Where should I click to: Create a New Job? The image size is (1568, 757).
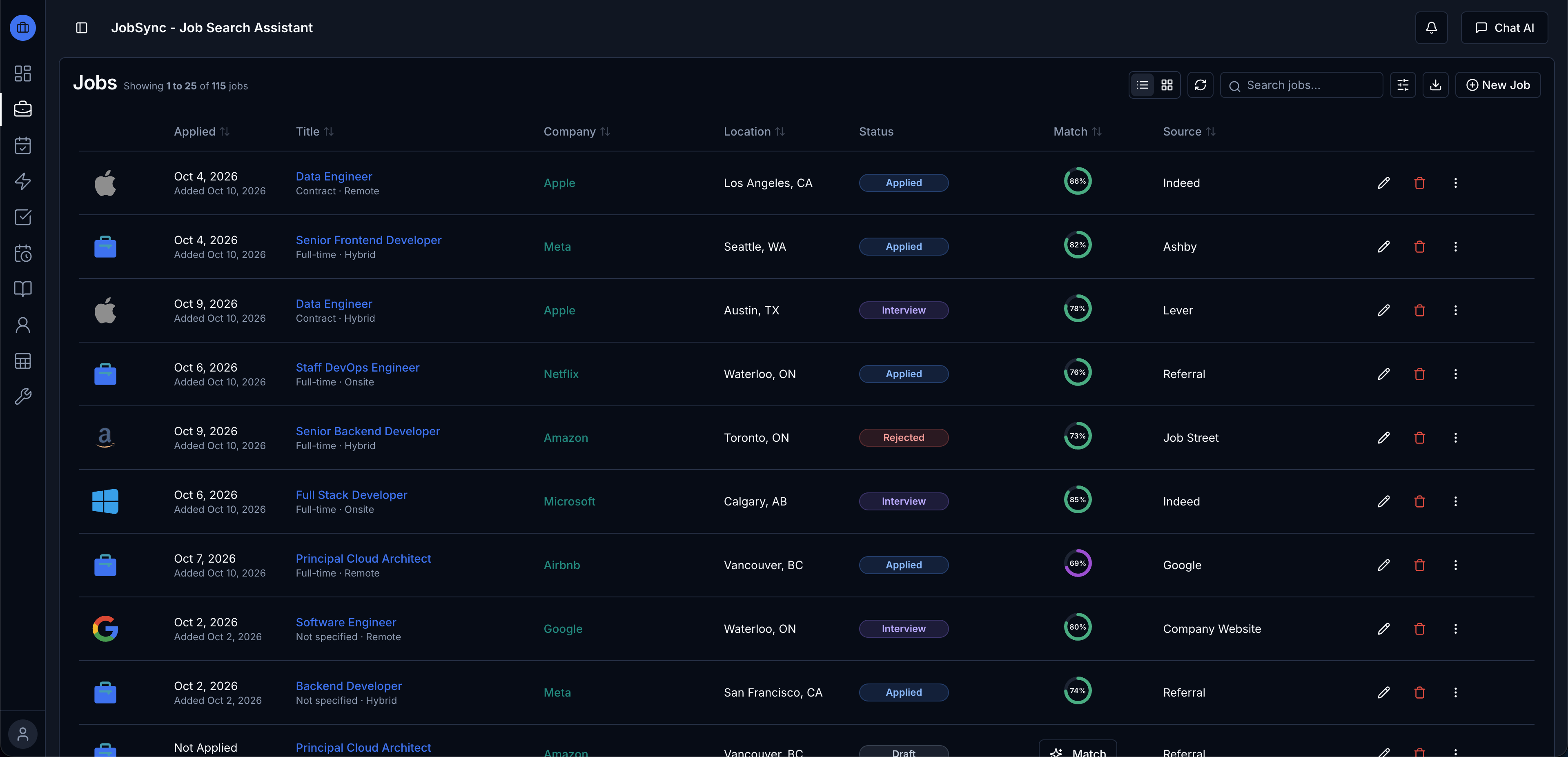point(1498,85)
